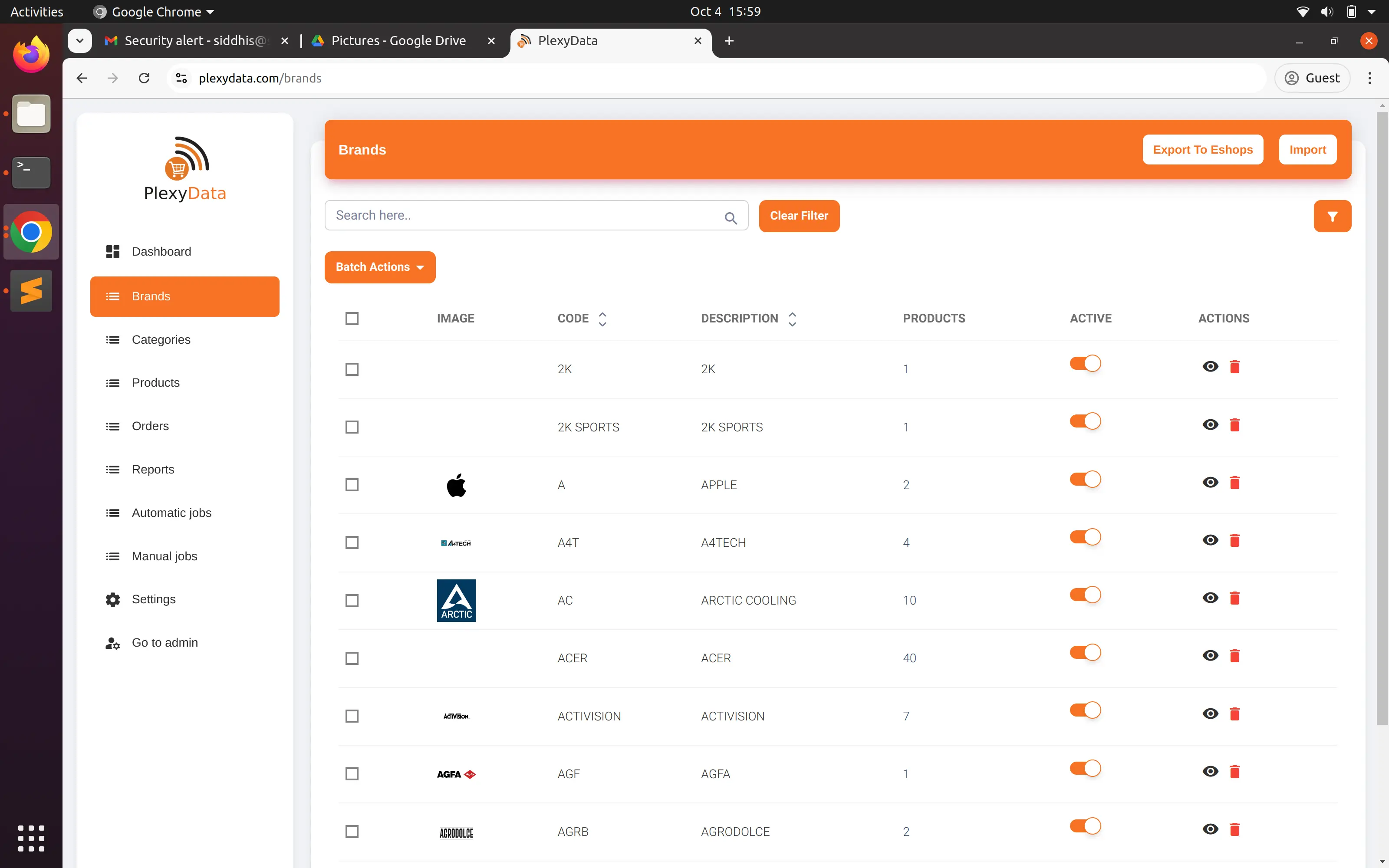
Task: Delete the ACER brand
Action: coord(1234,655)
